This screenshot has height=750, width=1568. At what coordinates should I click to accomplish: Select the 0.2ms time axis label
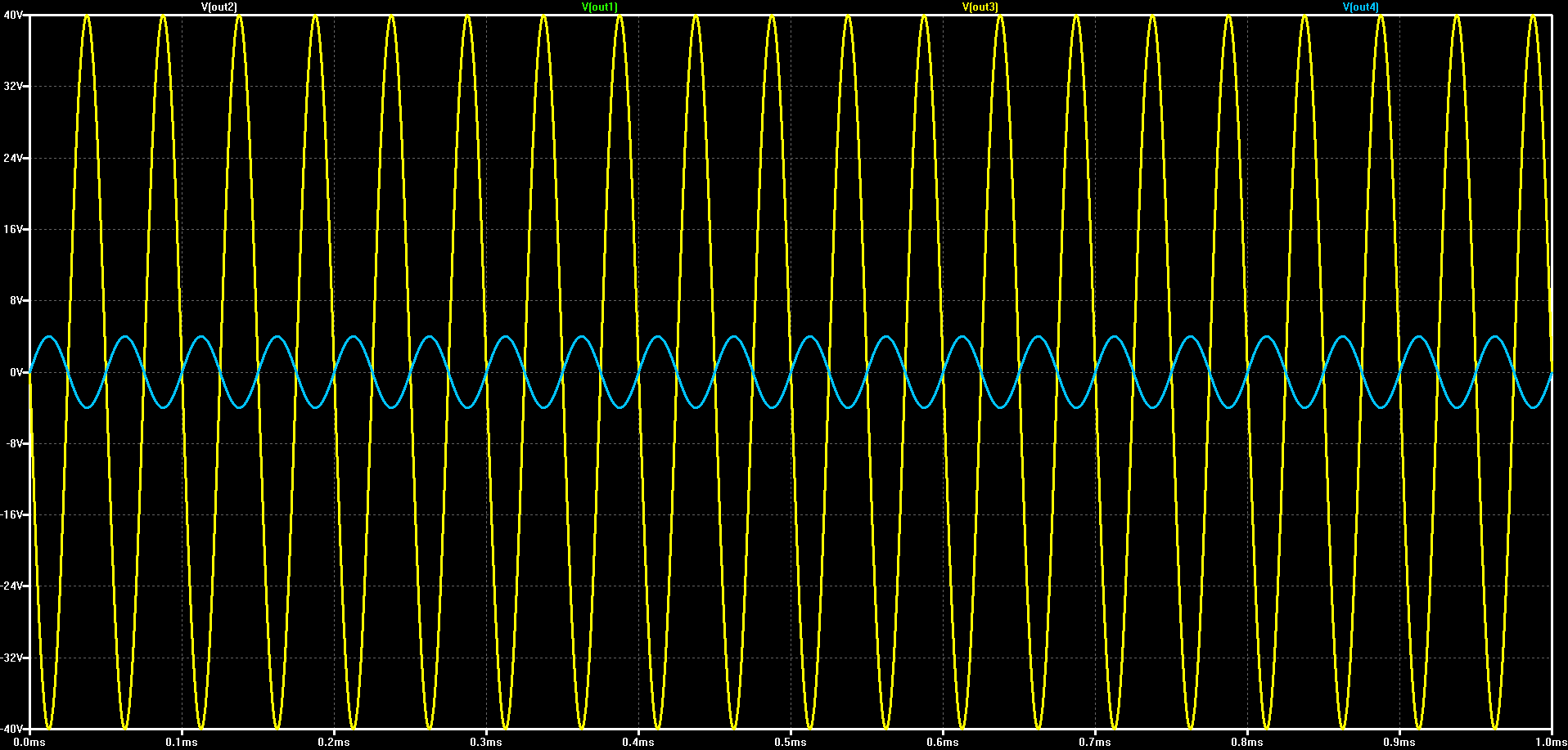(x=334, y=742)
